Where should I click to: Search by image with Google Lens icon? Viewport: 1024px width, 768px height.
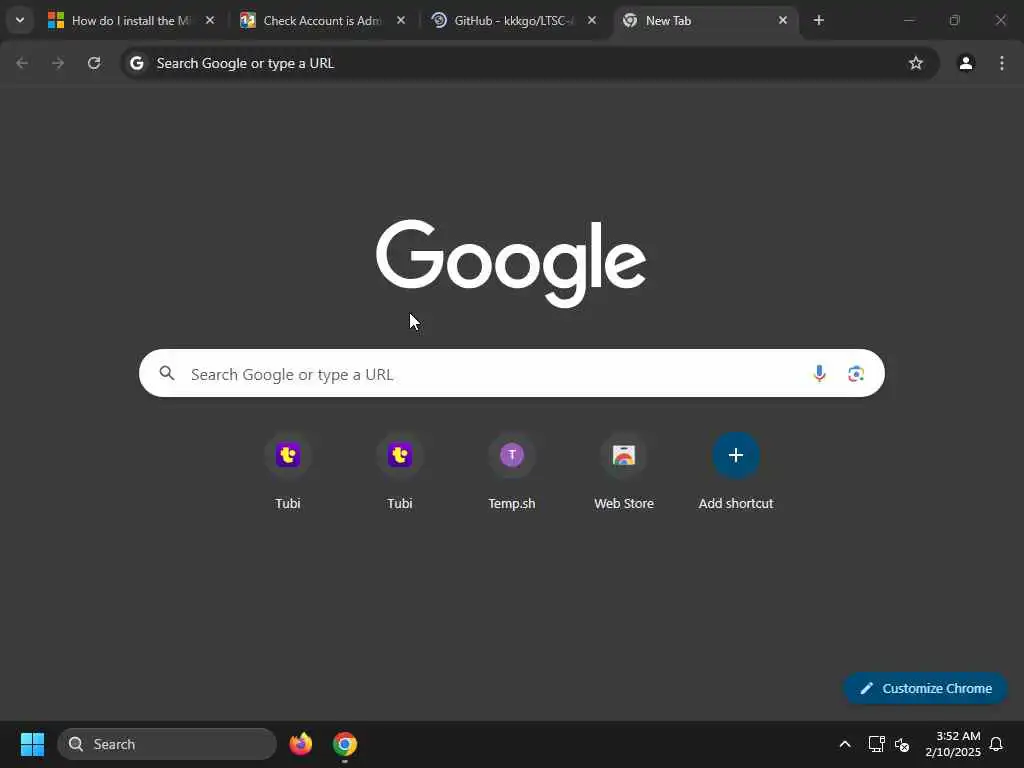856,374
